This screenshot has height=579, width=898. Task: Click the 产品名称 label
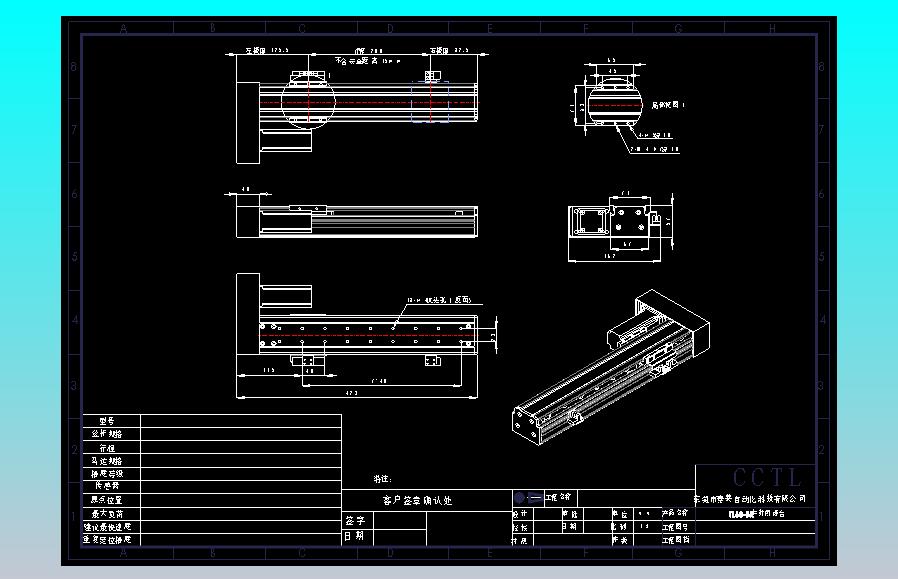tap(675, 513)
